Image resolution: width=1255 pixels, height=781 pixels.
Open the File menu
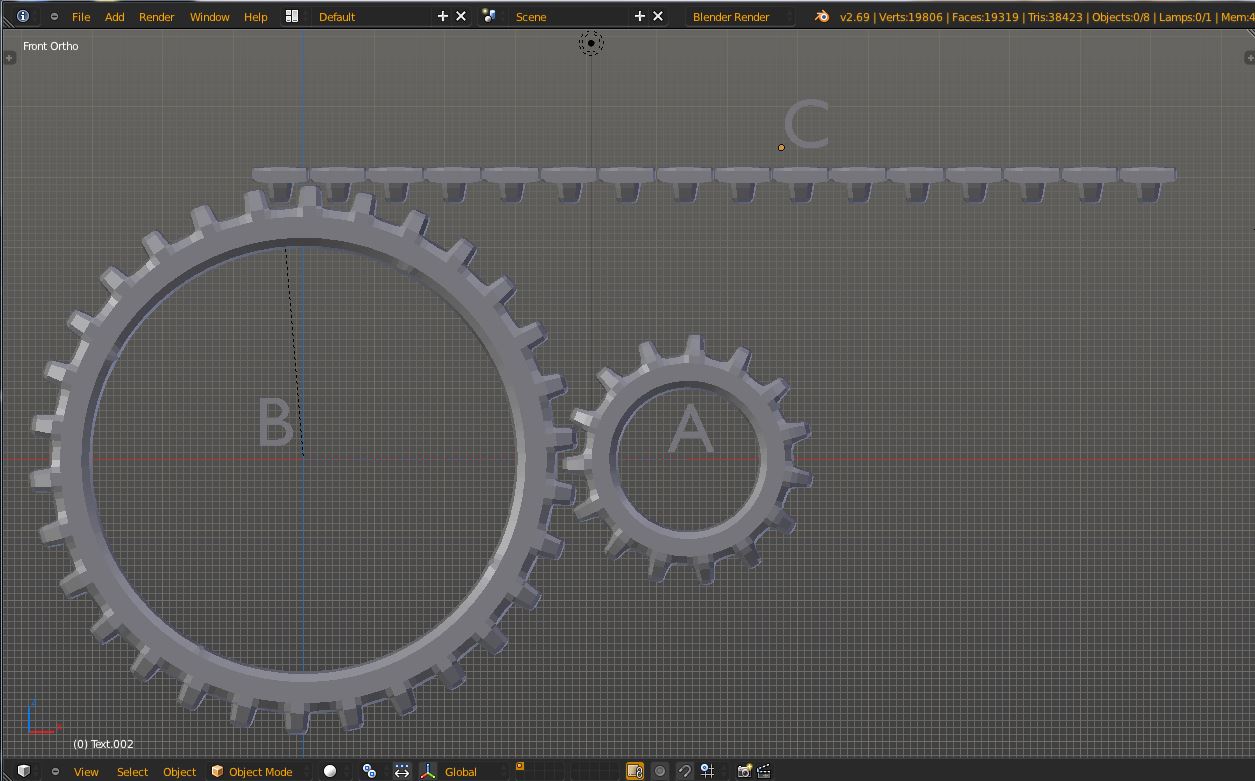pos(81,16)
